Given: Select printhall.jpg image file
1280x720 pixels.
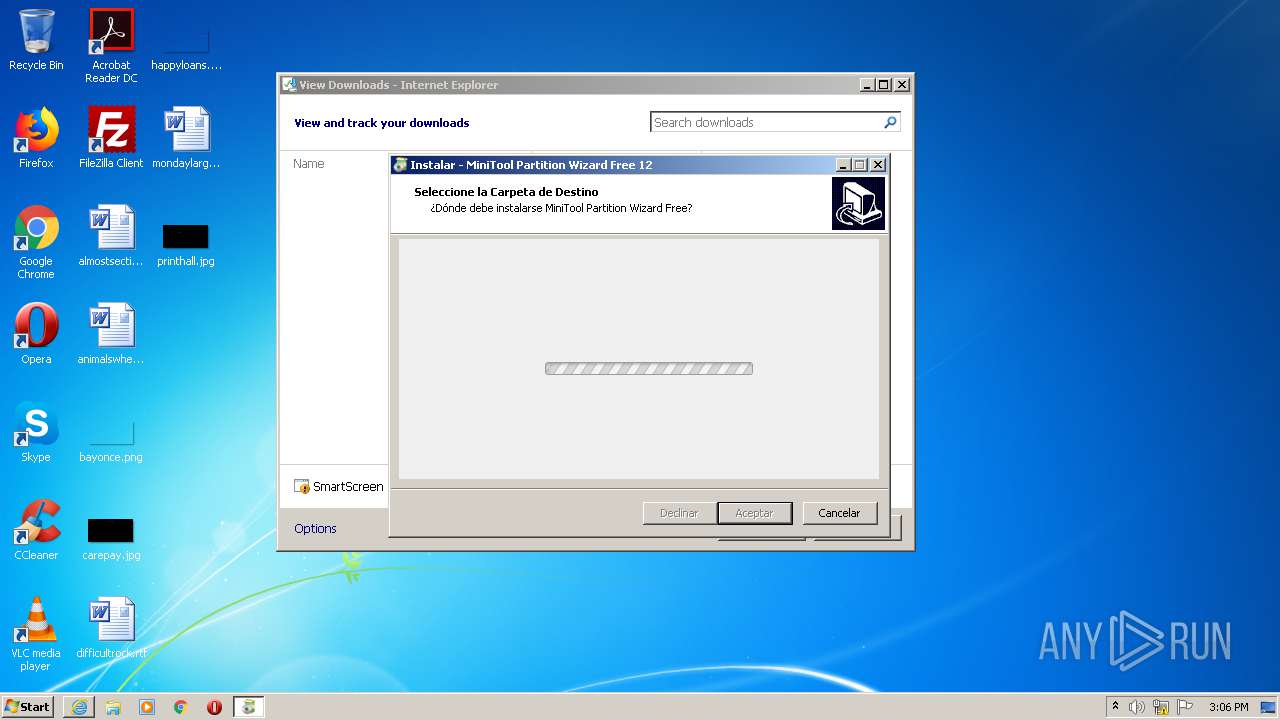Looking at the screenshot, I should 186,245.
